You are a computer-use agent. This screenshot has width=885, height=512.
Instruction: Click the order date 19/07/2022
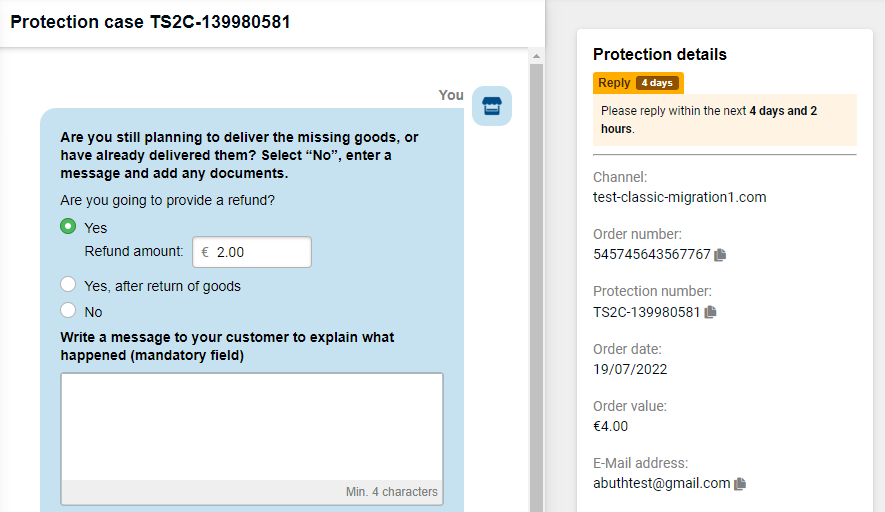(x=630, y=369)
